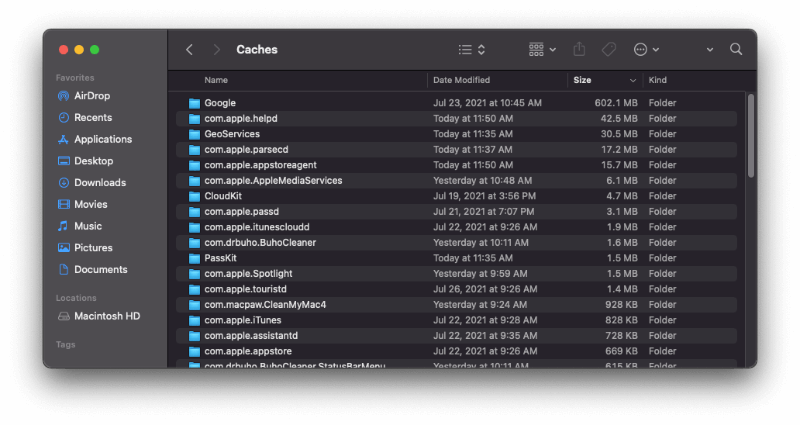Viewport: 800px width, 425px height.
Task: Open the group-by grid dropdown
Action: [x=542, y=49]
